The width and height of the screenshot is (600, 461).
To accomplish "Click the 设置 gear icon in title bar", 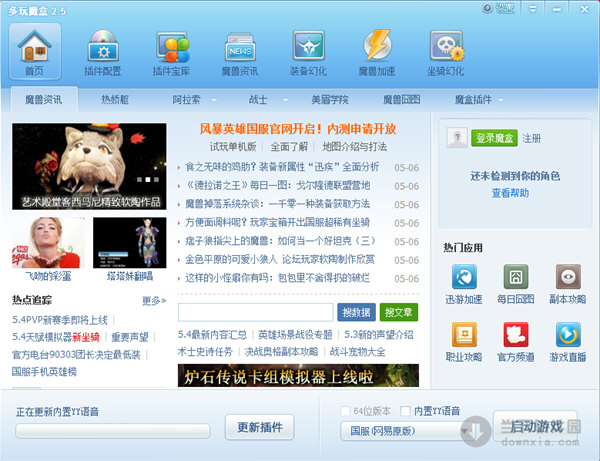I will click(487, 8).
